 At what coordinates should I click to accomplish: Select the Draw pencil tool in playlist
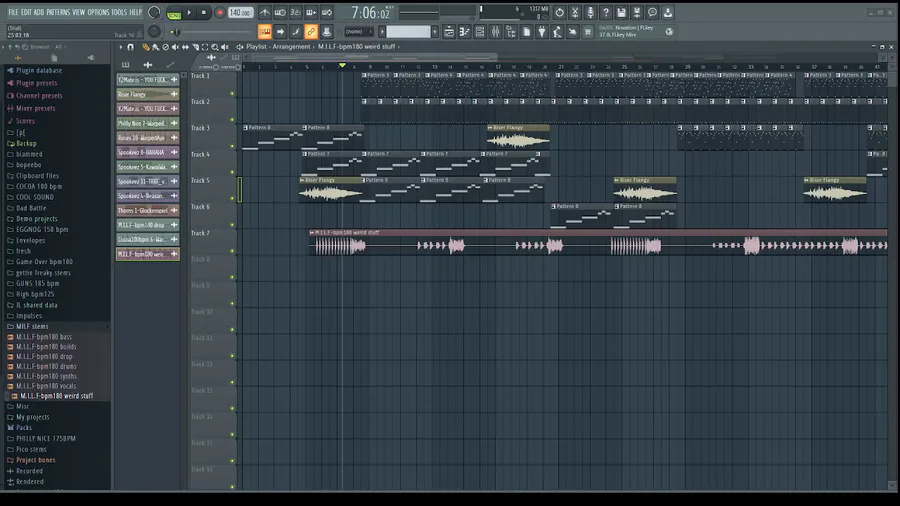[x=146, y=47]
